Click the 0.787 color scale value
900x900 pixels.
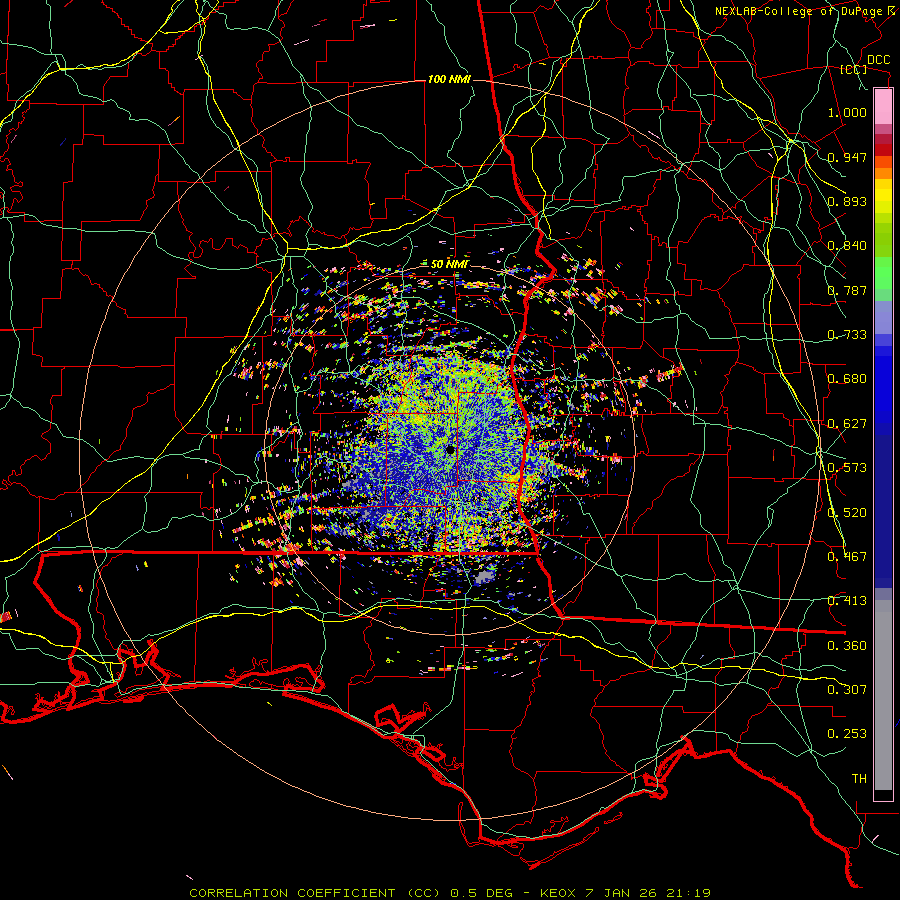point(847,290)
